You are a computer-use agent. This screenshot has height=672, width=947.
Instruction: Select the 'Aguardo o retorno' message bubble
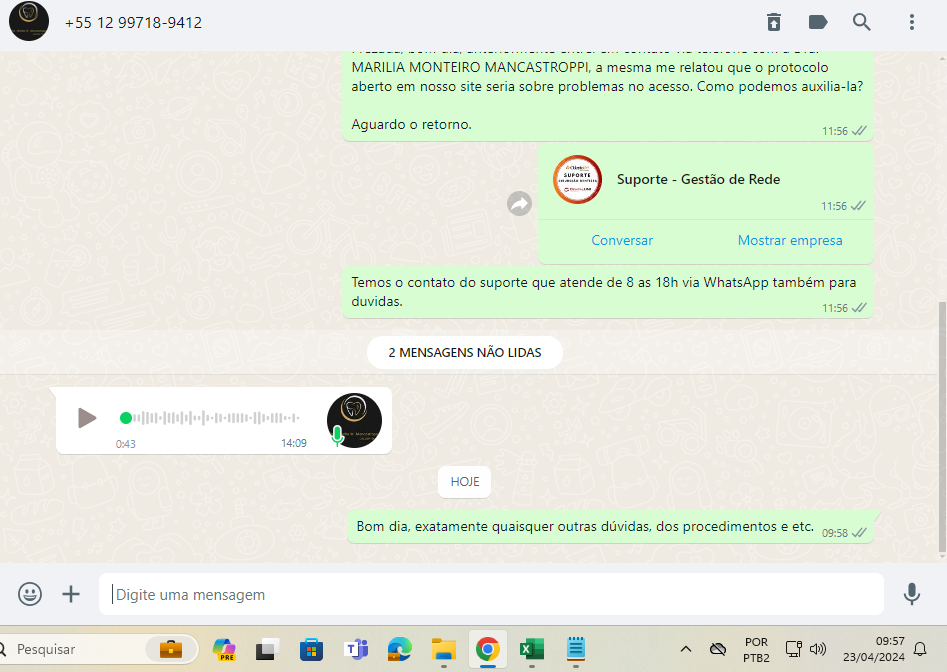click(x=608, y=97)
